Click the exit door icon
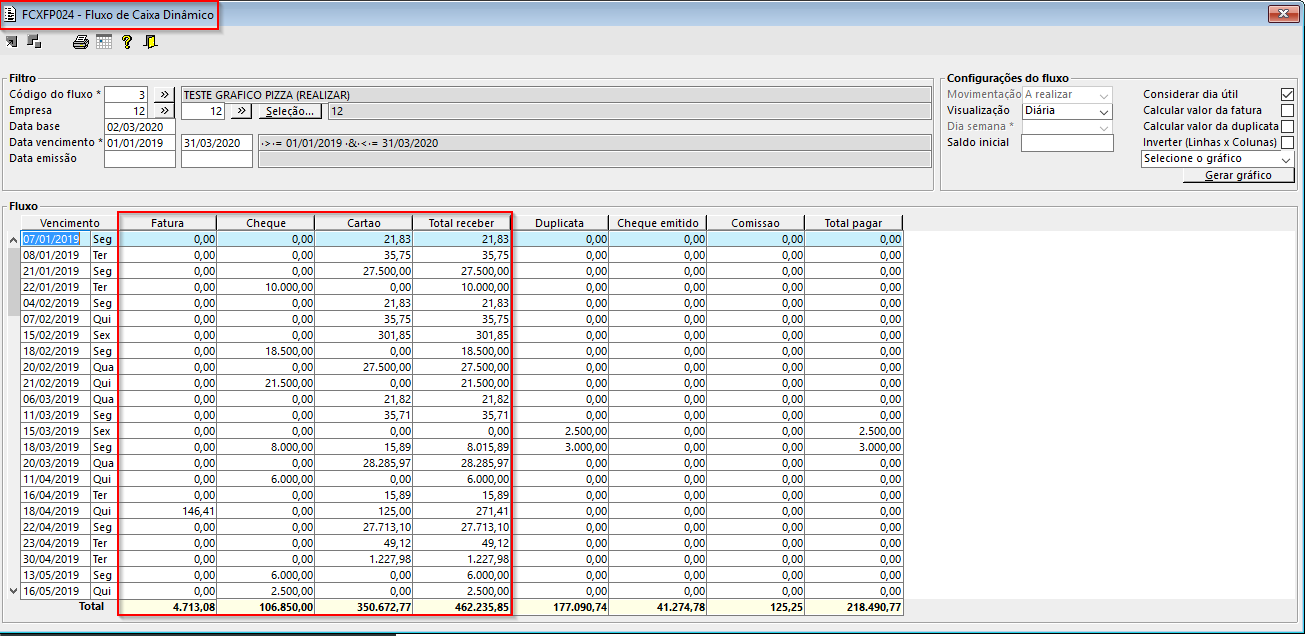1305x636 pixels. click(x=151, y=42)
